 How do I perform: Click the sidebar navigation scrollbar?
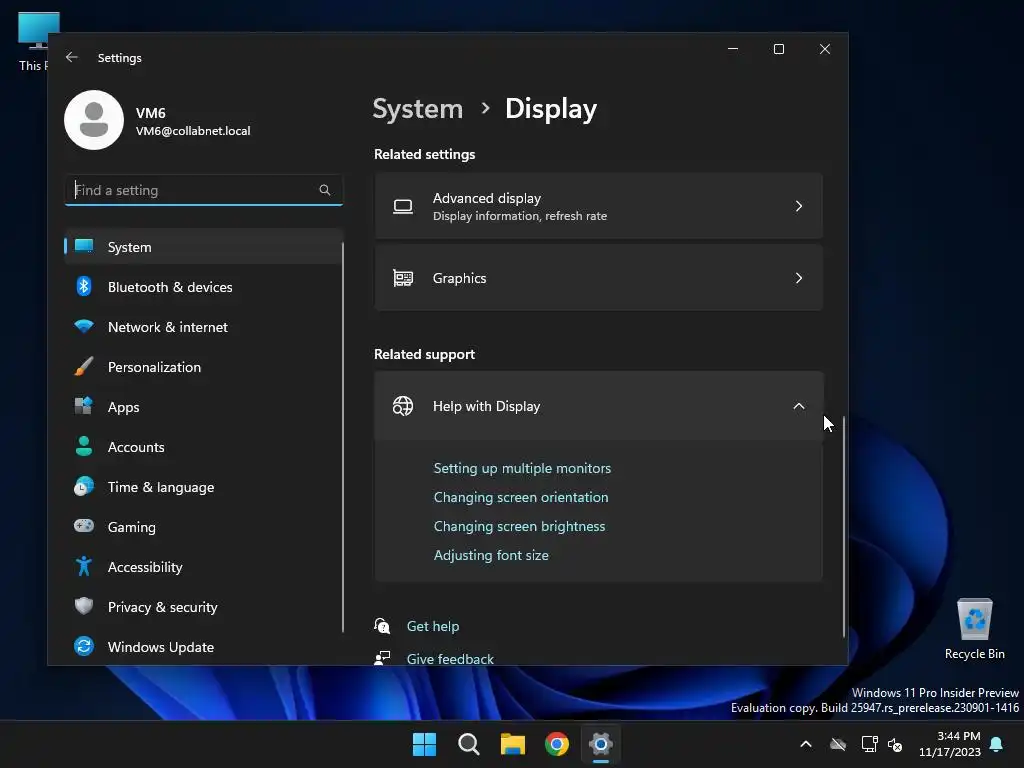point(343,438)
